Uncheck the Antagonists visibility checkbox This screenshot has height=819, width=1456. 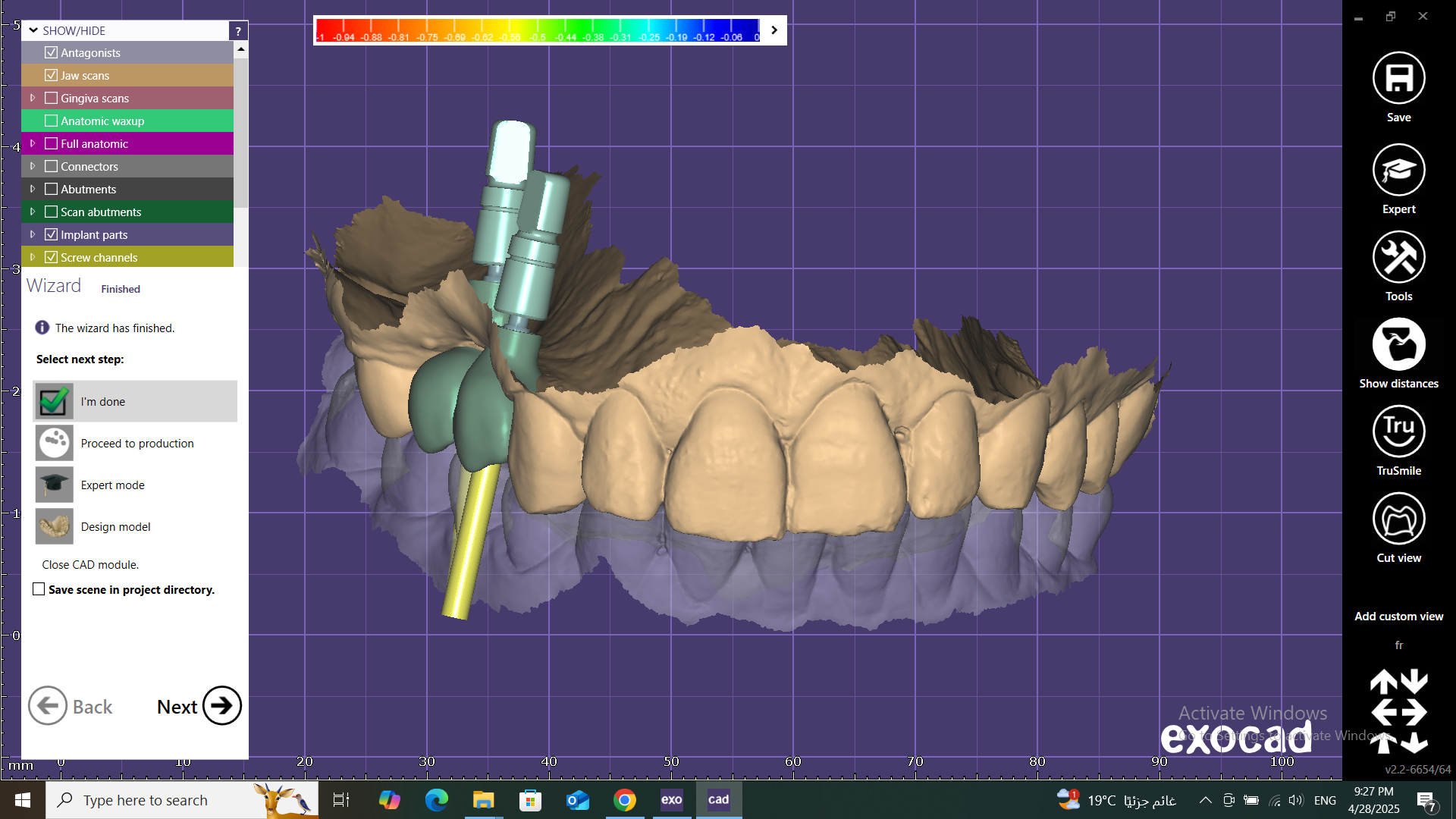52,53
